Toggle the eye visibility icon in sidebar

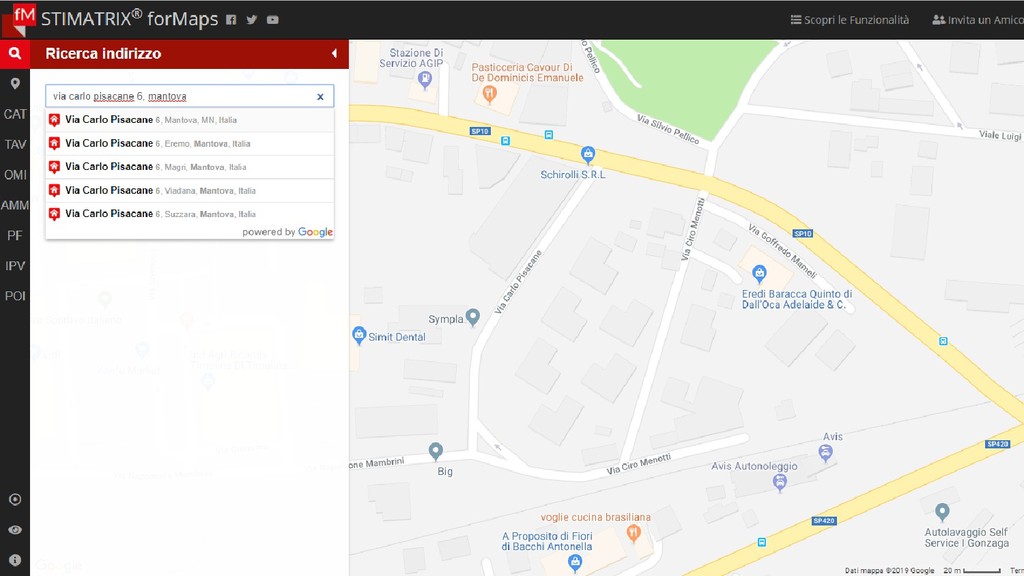point(15,530)
